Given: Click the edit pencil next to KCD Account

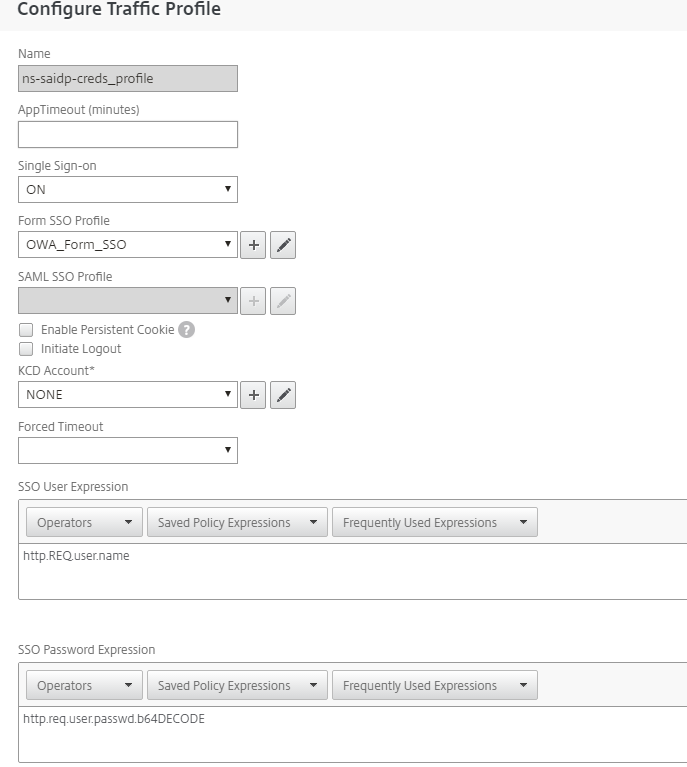Looking at the screenshot, I should (283, 395).
